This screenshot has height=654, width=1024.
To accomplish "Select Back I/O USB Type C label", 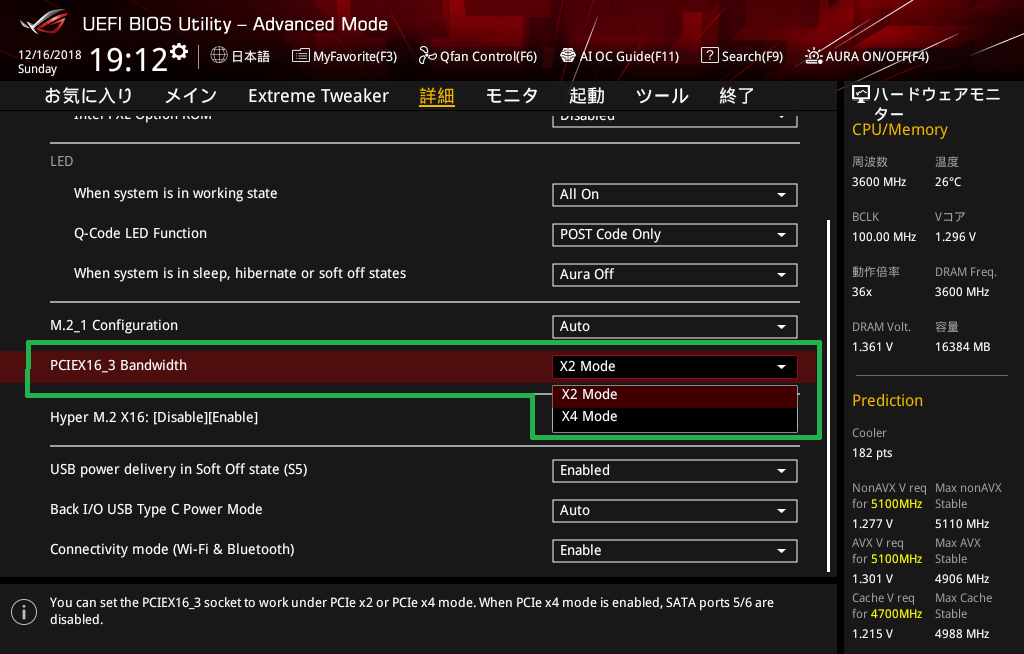I will point(156,509).
